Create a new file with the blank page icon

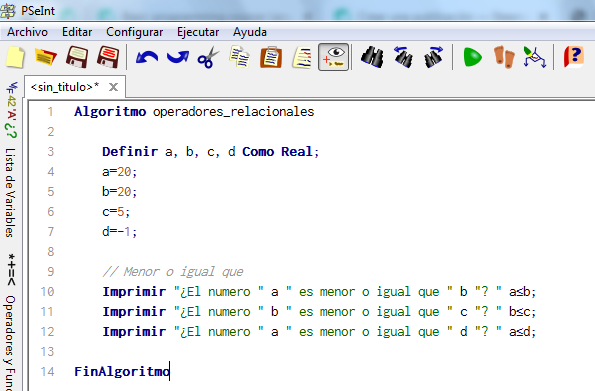(x=16, y=57)
